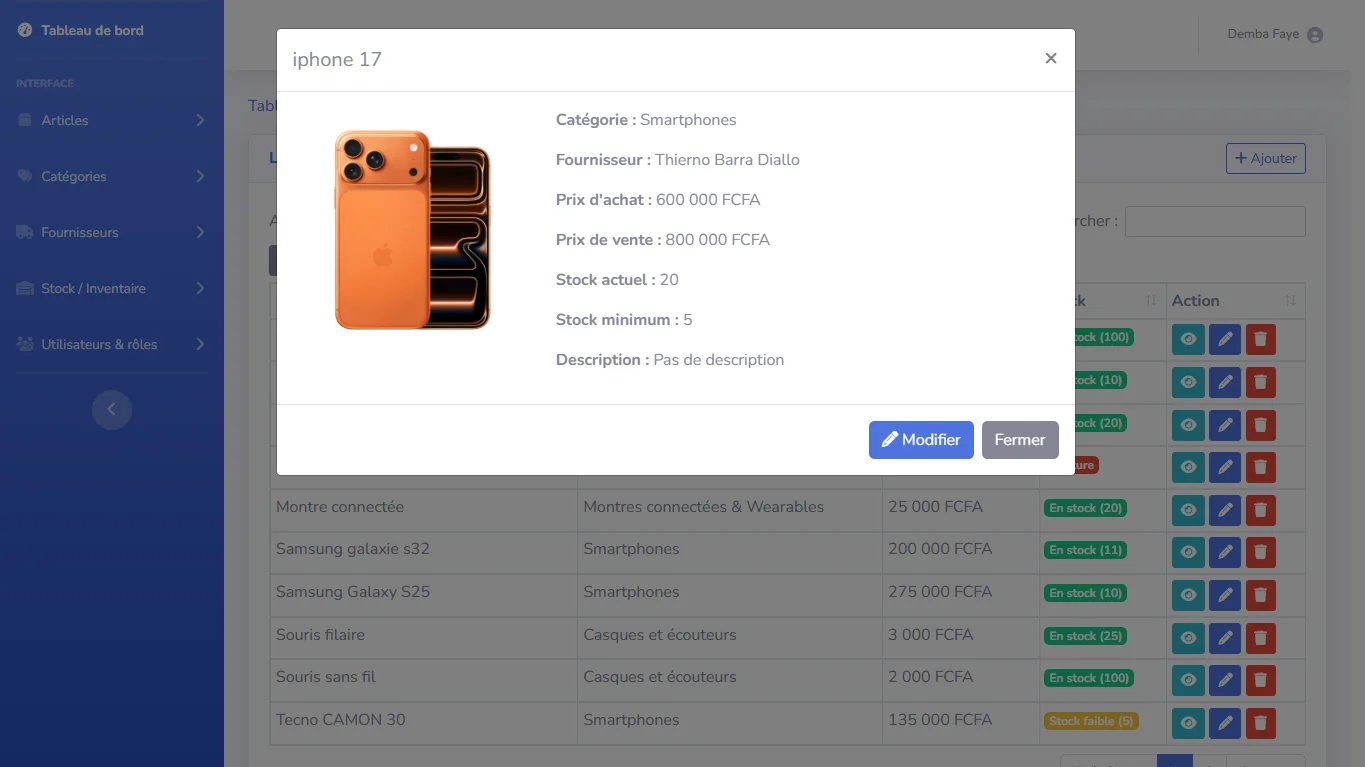Expand Stock / Inventaire submenu
This screenshot has height=767, width=1365.
111,288
